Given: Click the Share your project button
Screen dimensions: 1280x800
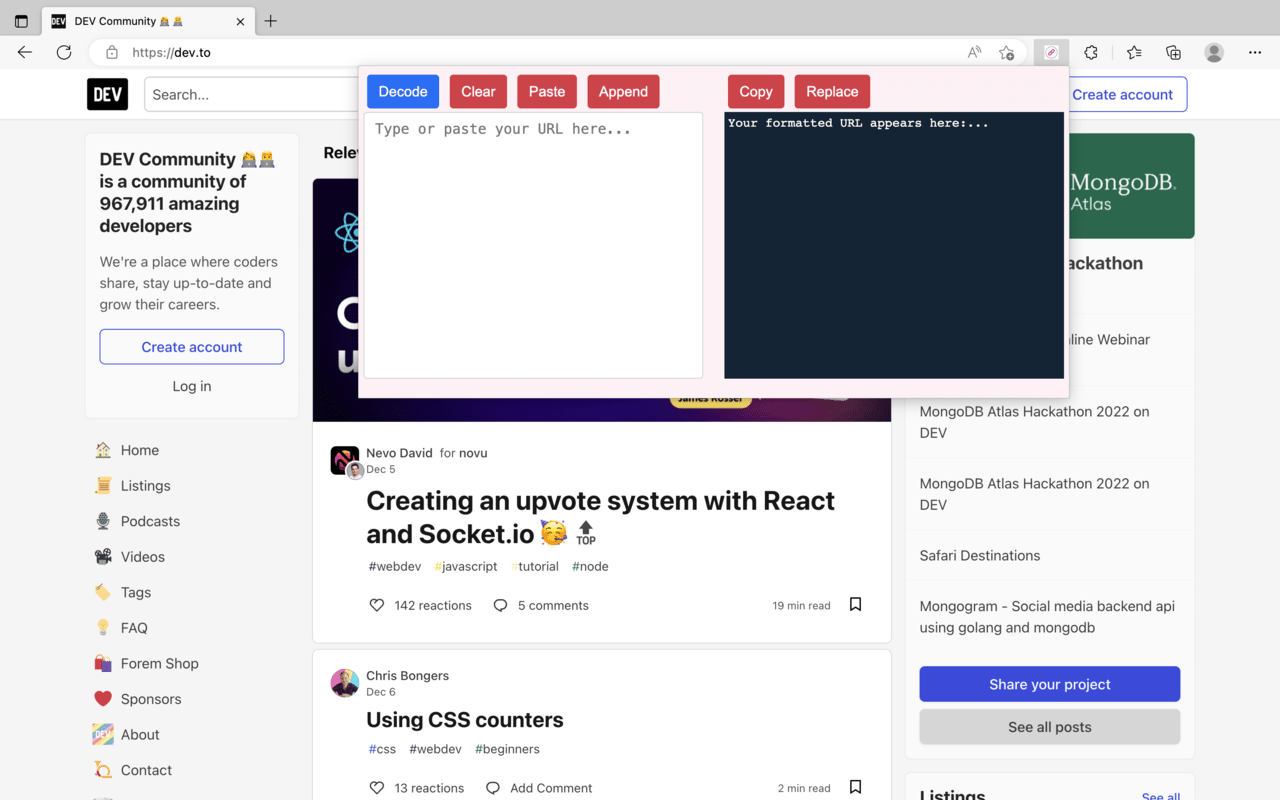Looking at the screenshot, I should [x=1050, y=684].
